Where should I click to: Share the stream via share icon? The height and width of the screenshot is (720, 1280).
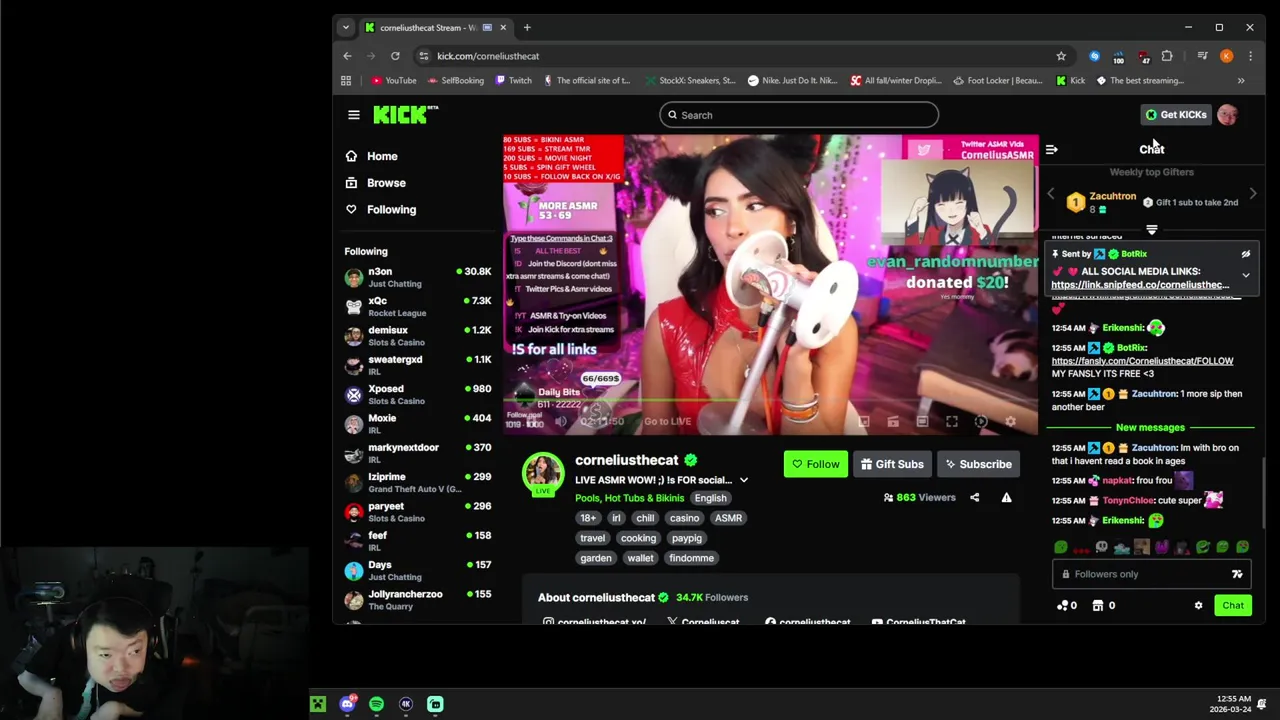pyautogui.click(x=974, y=497)
